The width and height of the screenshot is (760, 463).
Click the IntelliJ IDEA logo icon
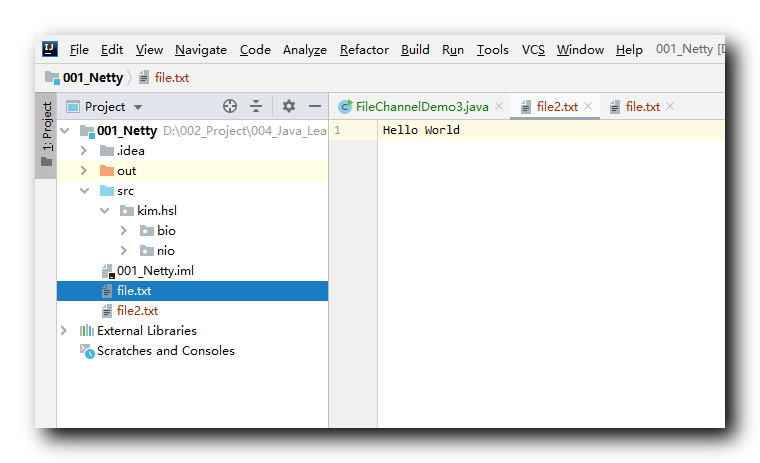[x=50, y=49]
